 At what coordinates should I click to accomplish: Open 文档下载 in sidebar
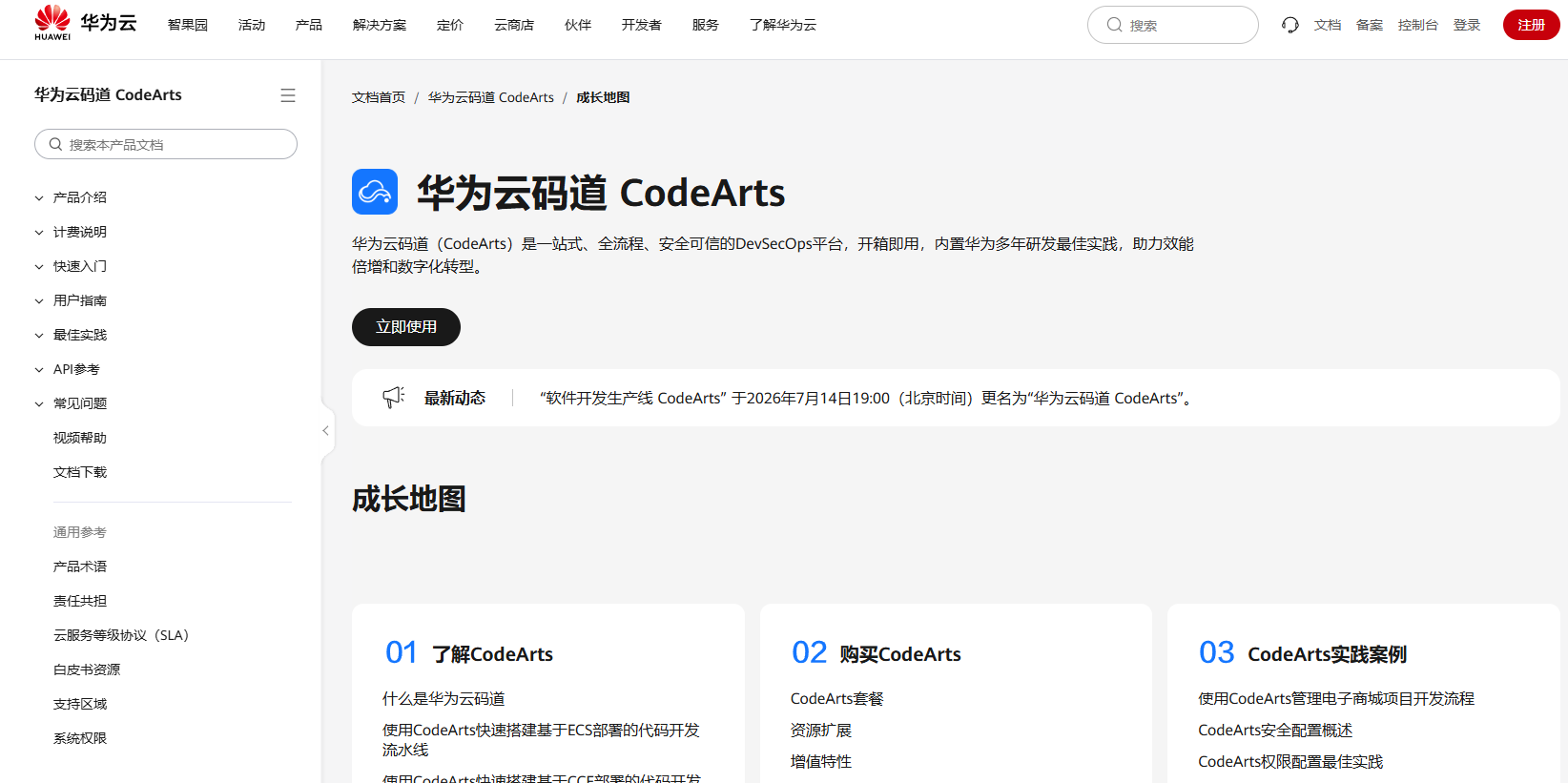click(x=80, y=472)
